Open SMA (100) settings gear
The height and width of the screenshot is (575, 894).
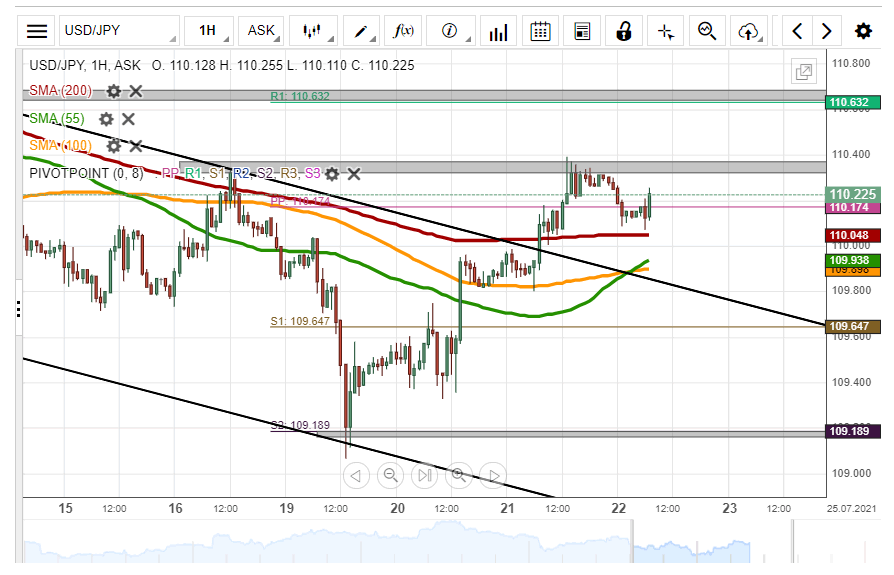tap(114, 146)
